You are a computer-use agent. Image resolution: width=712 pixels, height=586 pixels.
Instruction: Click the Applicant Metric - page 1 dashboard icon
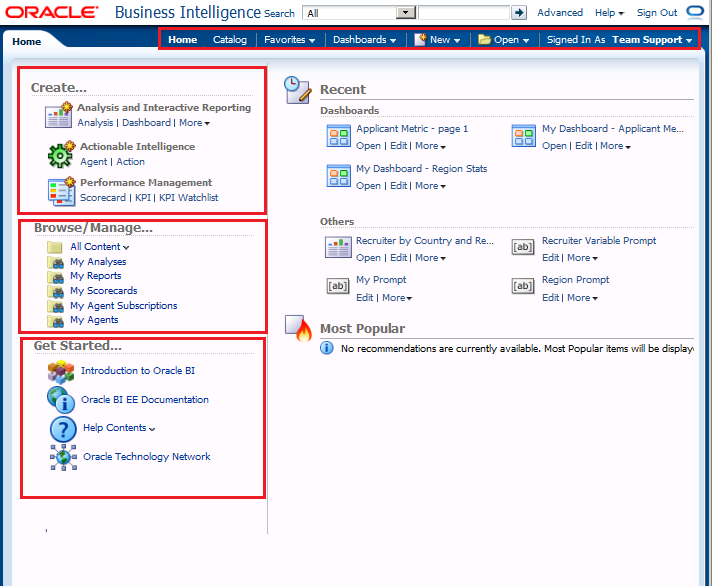[339, 136]
